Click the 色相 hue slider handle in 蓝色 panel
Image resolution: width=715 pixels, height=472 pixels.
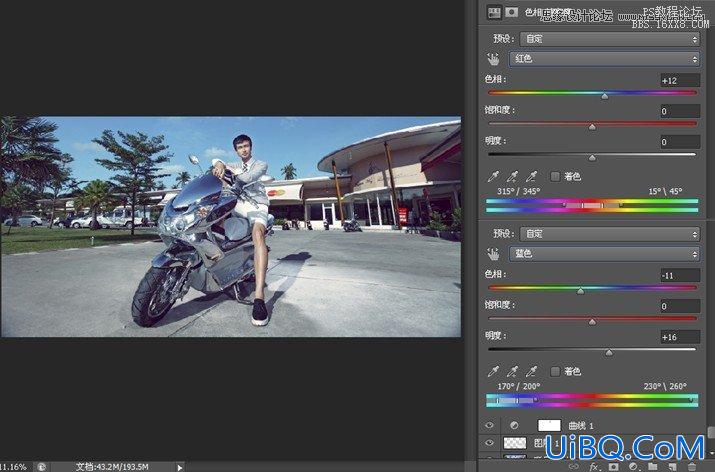pyautogui.click(x=580, y=290)
